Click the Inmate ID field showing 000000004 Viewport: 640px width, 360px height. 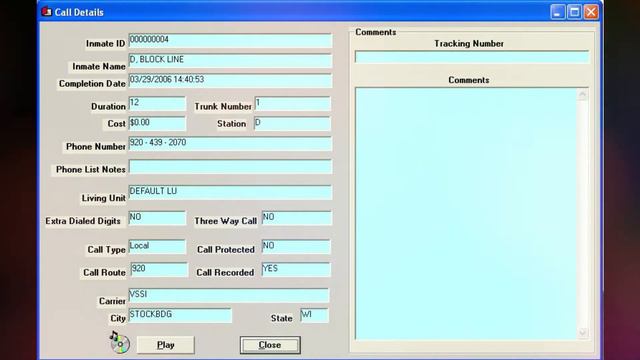pos(230,40)
